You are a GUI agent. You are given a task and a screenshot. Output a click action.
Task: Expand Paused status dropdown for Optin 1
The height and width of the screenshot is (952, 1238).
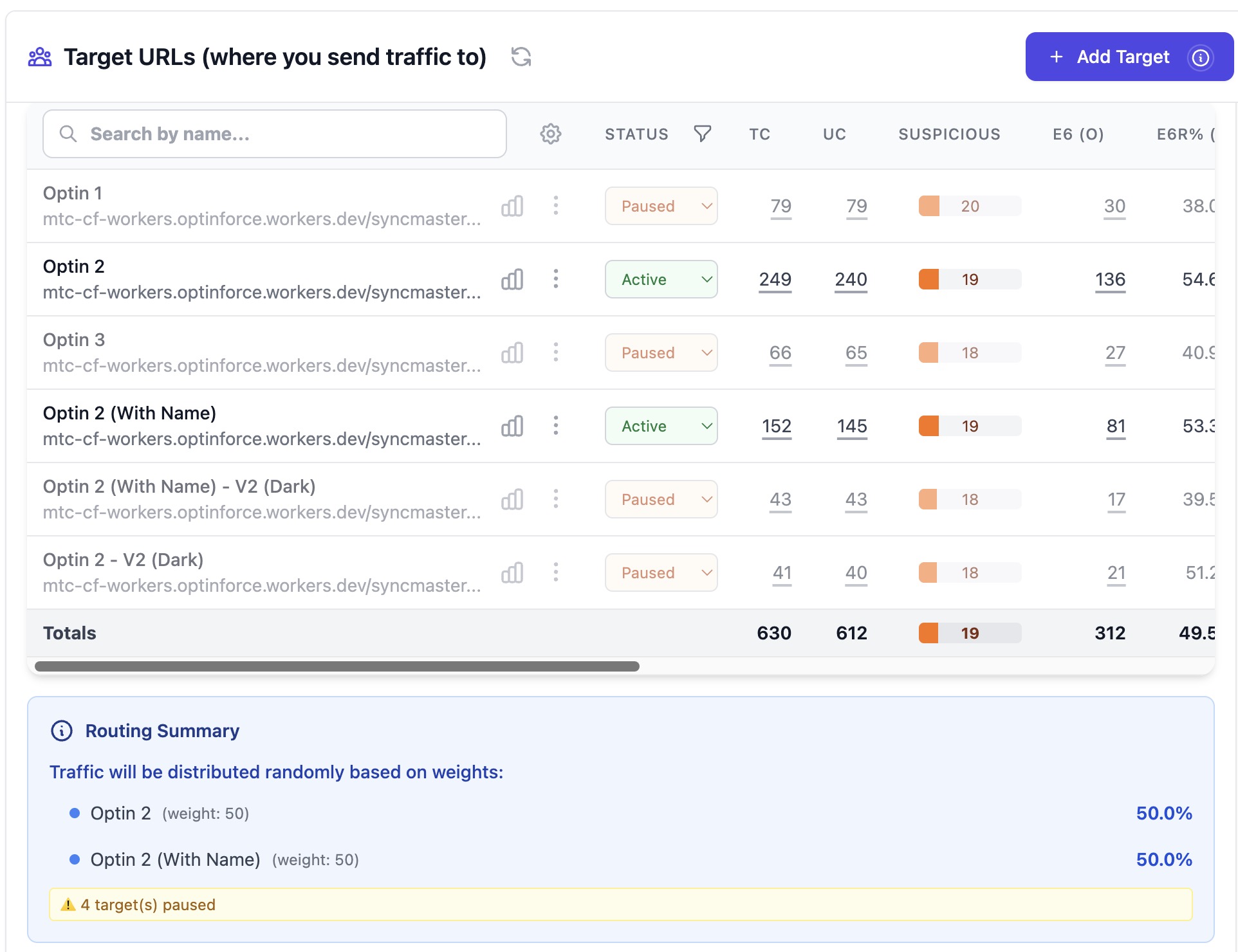(x=661, y=206)
